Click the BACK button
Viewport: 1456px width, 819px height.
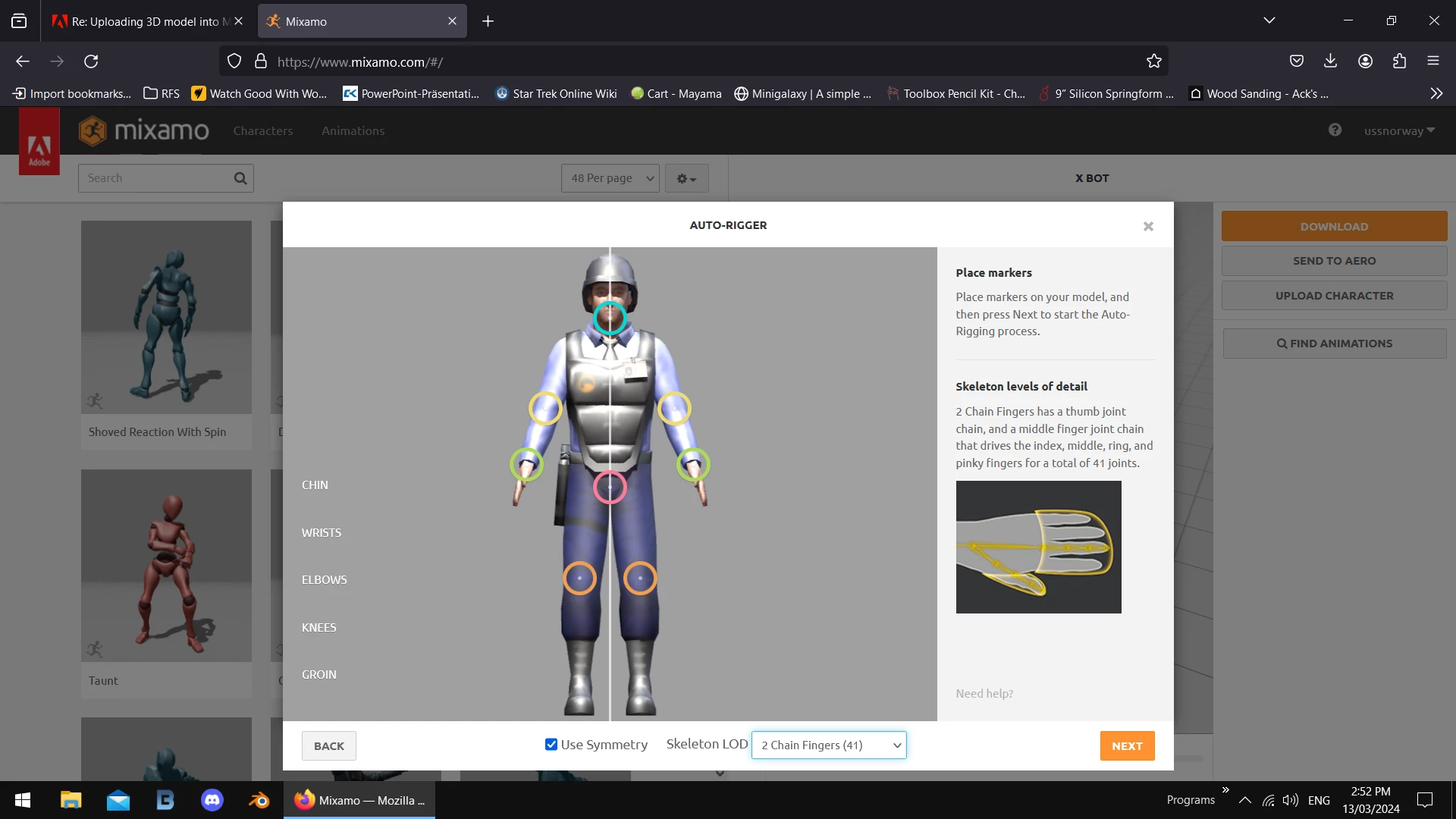[x=328, y=746]
